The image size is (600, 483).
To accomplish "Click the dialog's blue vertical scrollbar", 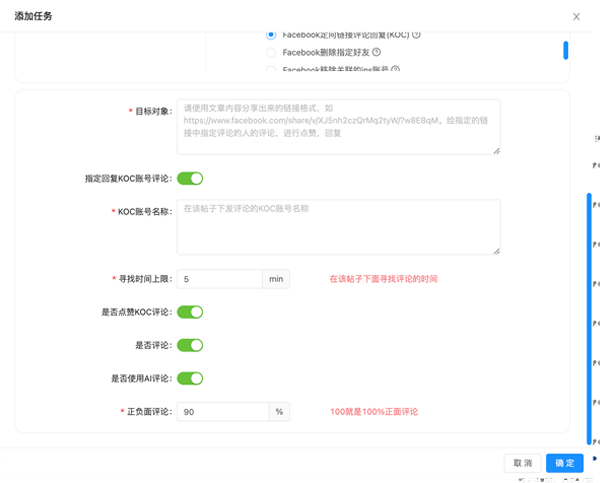I will tap(589, 319).
